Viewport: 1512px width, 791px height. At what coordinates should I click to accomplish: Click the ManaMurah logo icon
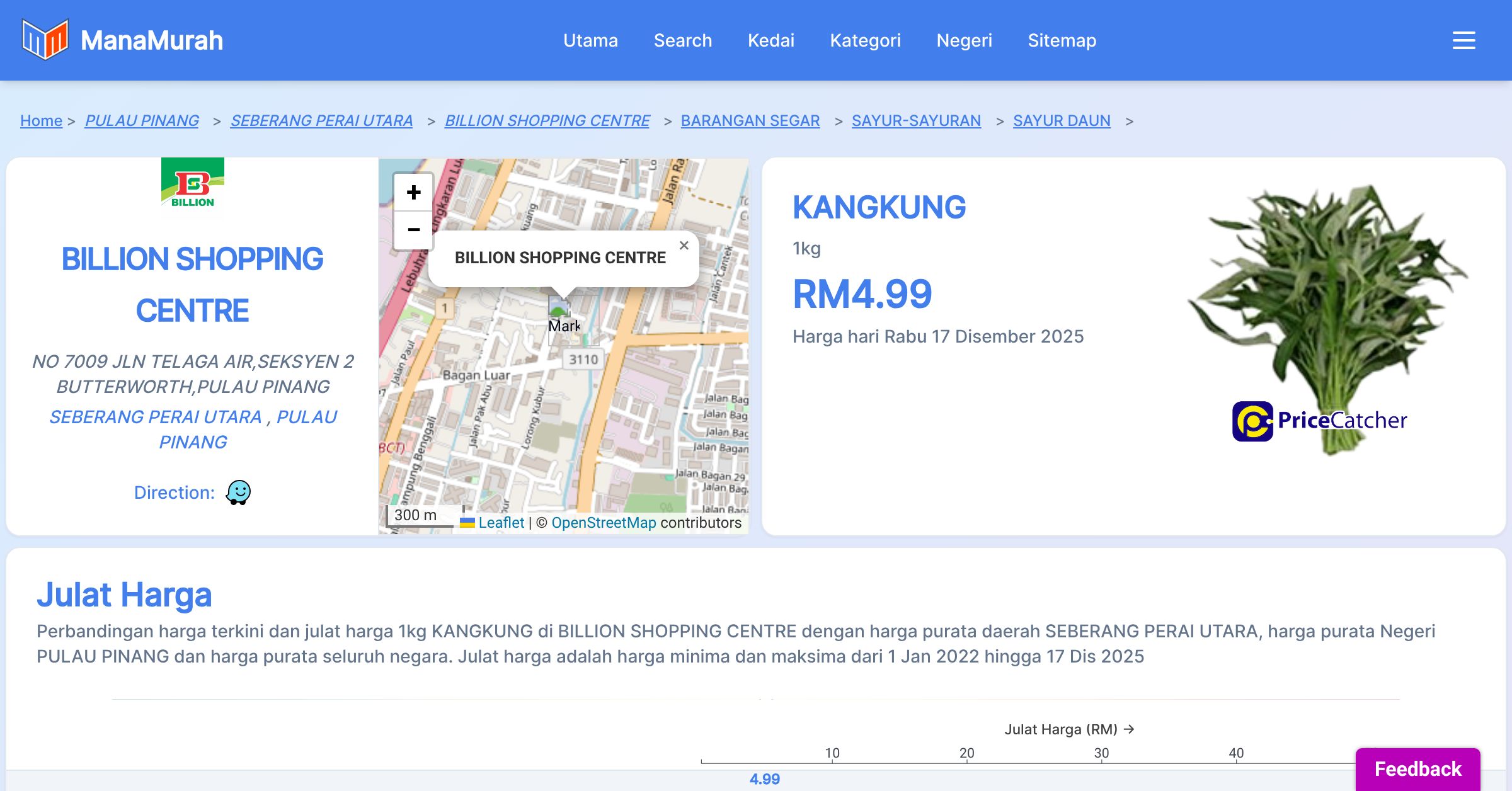tap(45, 40)
